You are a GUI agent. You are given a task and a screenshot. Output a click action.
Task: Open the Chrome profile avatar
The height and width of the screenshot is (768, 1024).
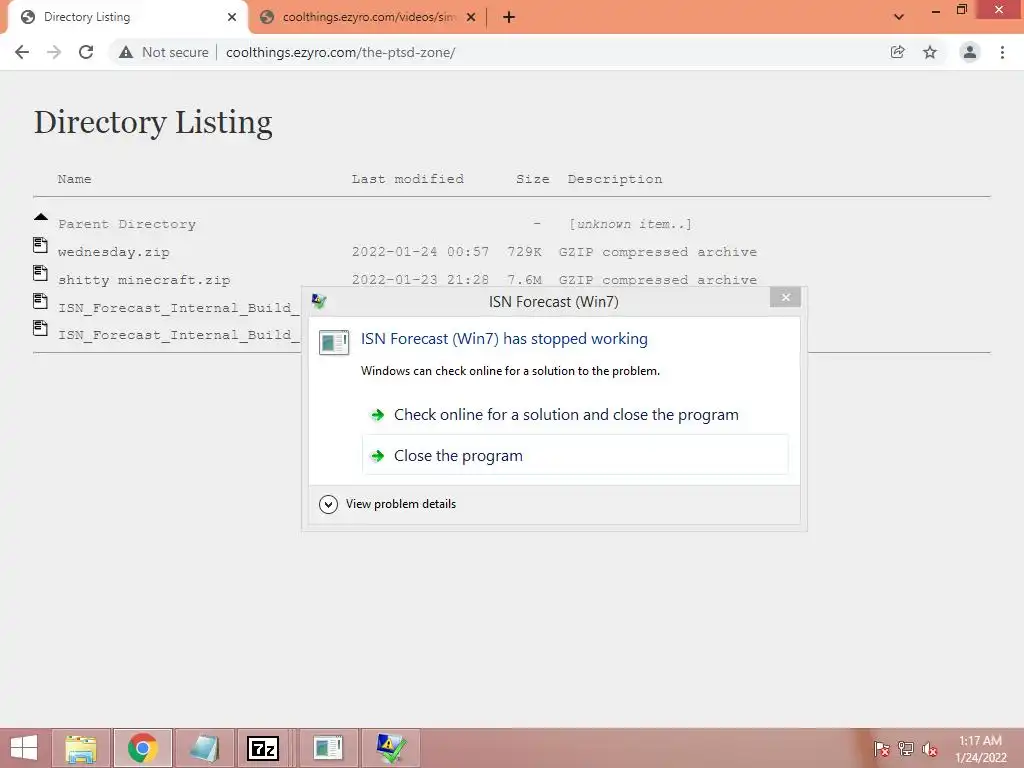click(970, 52)
